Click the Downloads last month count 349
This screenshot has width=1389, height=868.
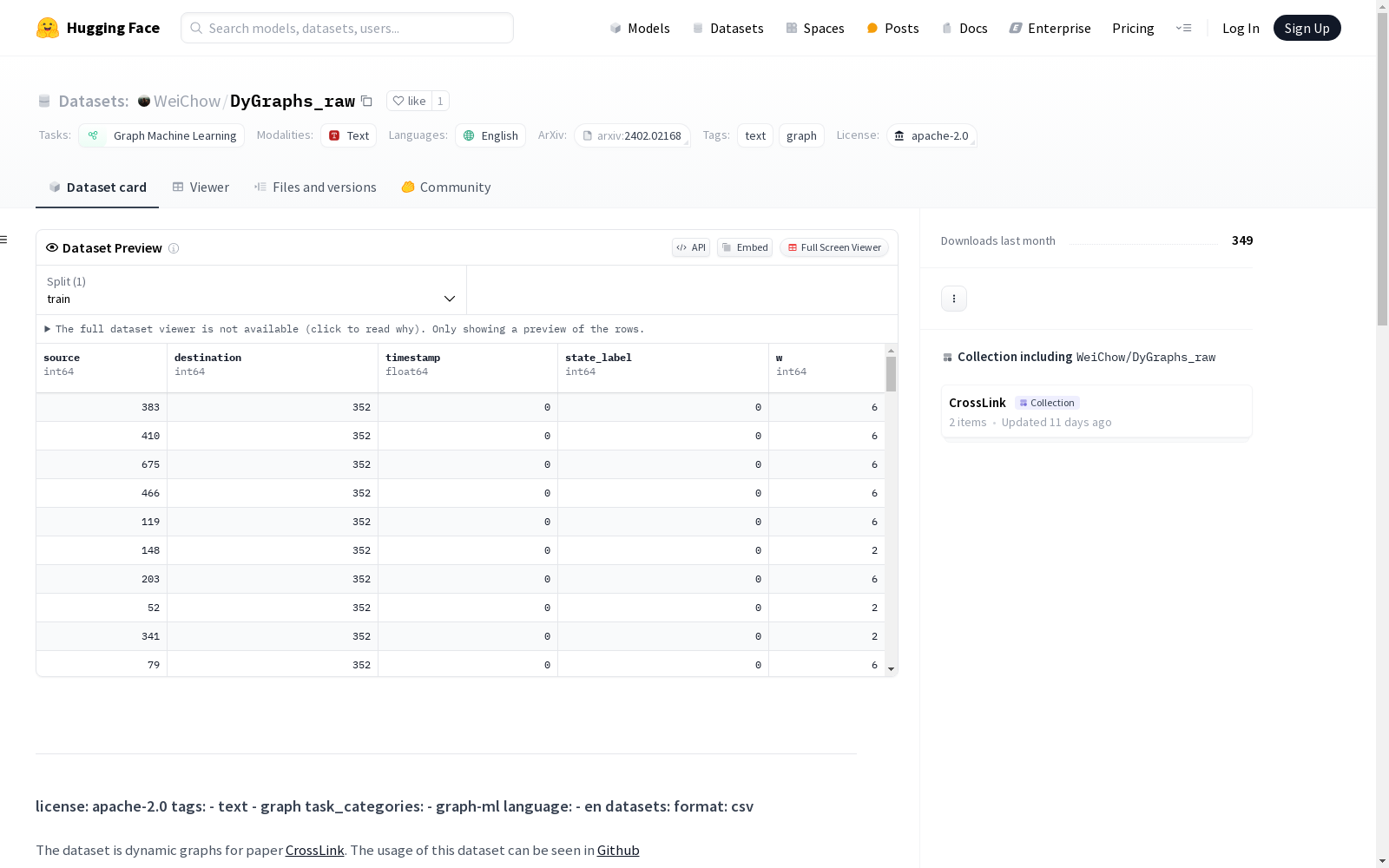1242,240
